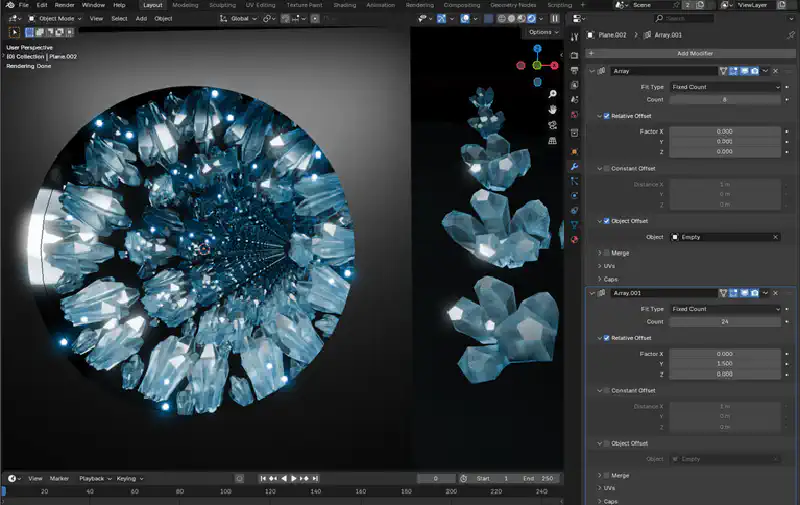Open the Tool properties tab icon
This screenshot has width=800, height=505.
tap(574, 37)
